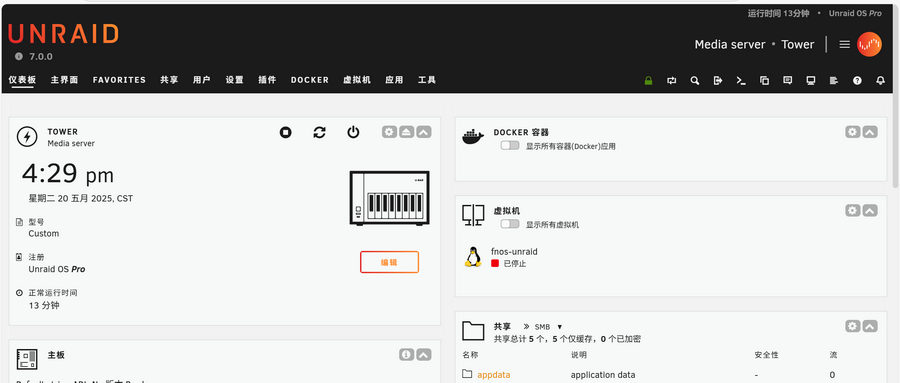The image size is (900, 383).
Task: Open the 共享 shares tab
Action: coord(169,80)
